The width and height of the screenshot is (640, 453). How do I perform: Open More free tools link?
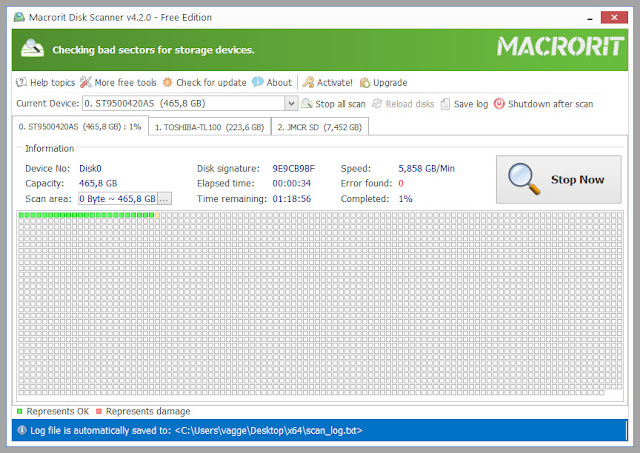pos(125,82)
